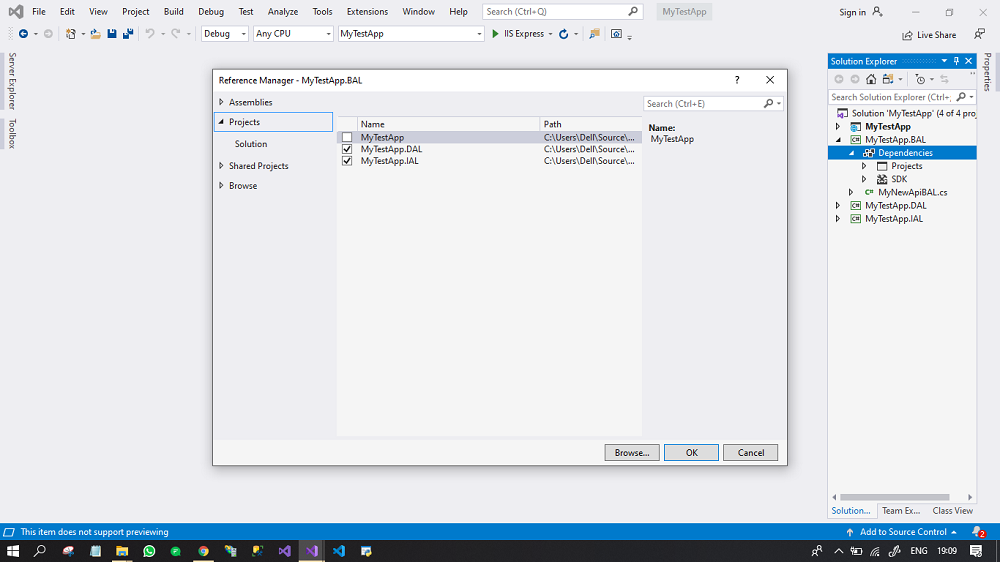The width and height of the screenshot is (1000, 562).
Task: Open Server Explorer side tab
Action: point(12,82)
